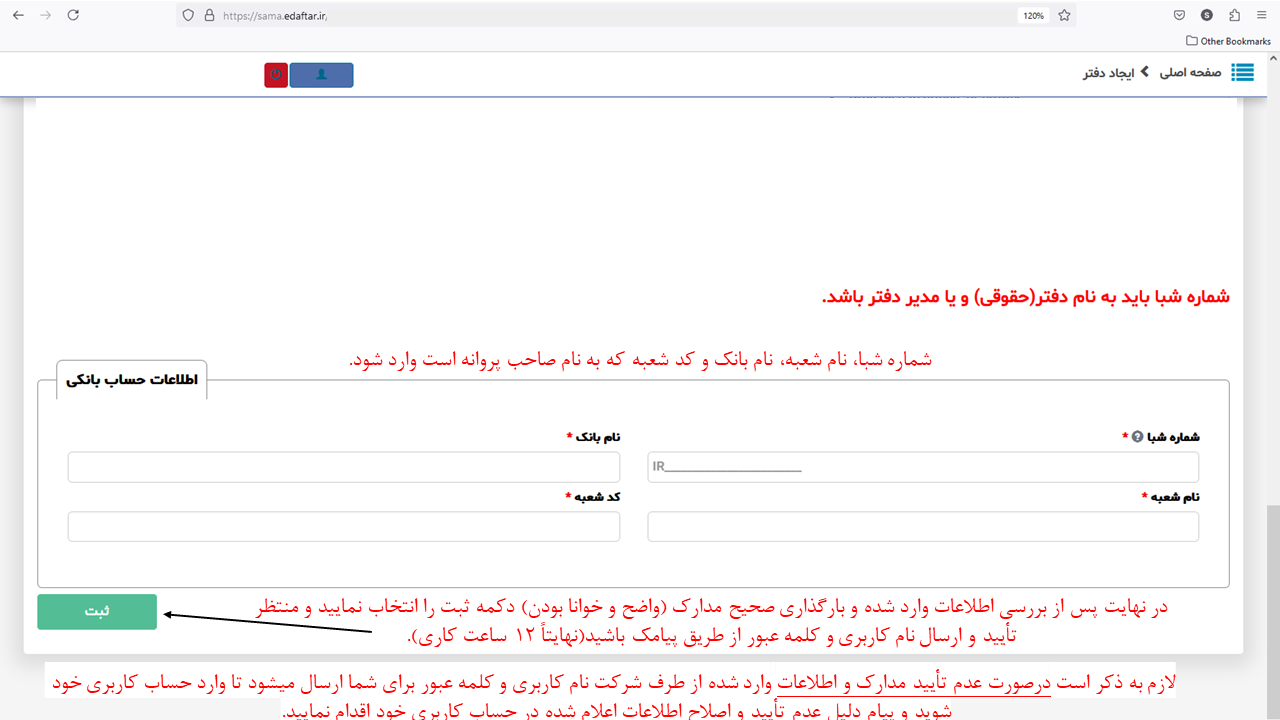The image size is (1280, 720).
Task: Bookmark this page with the star icon
Action: pyautogui.click(x=1064, y=15)
